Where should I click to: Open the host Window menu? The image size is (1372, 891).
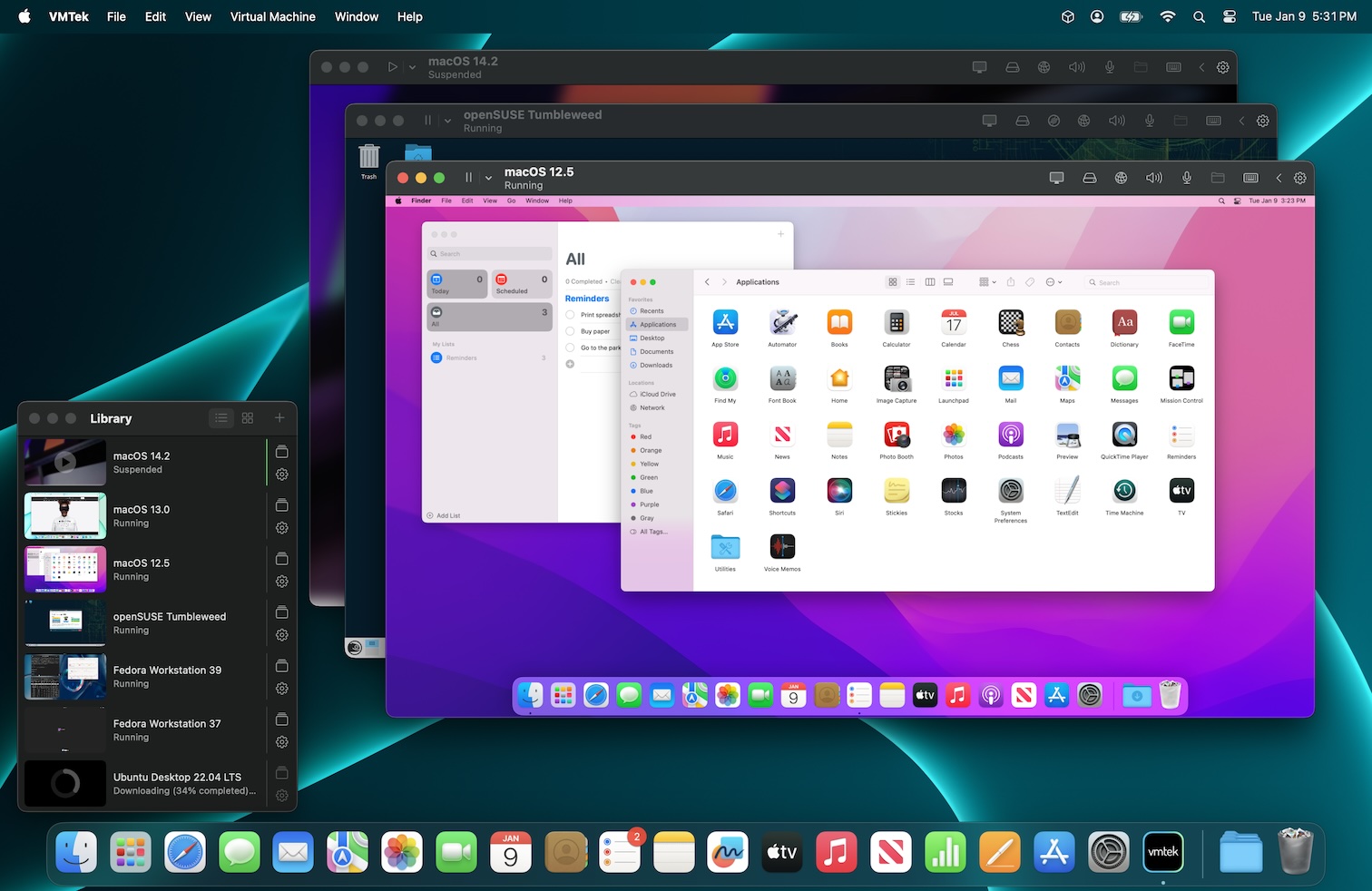click(x=357, y=16)
